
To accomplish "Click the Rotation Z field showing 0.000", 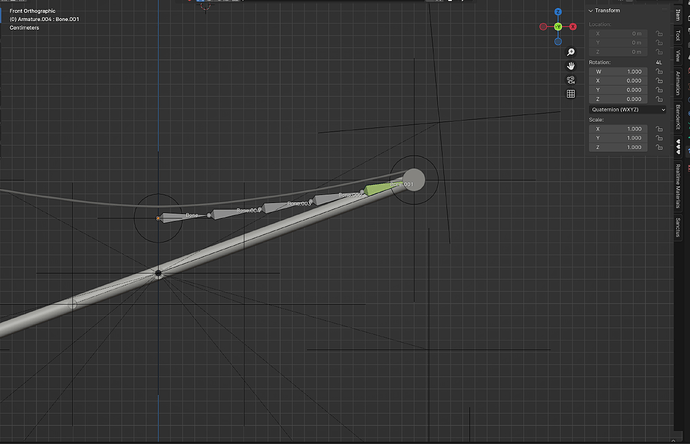I will coord(618,99).
